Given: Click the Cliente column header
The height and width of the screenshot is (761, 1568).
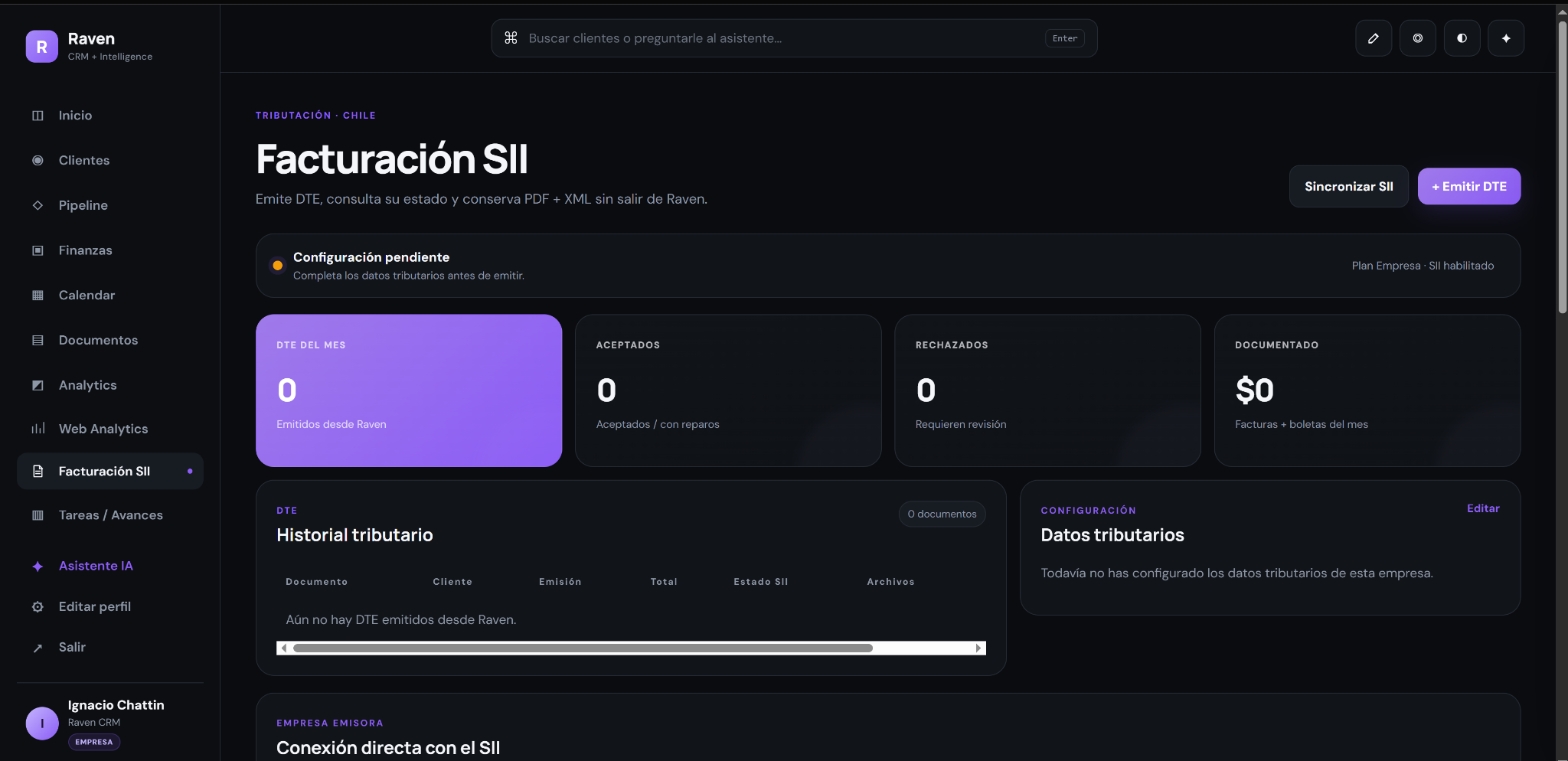Looking at the screenshot, I should 452,582.
